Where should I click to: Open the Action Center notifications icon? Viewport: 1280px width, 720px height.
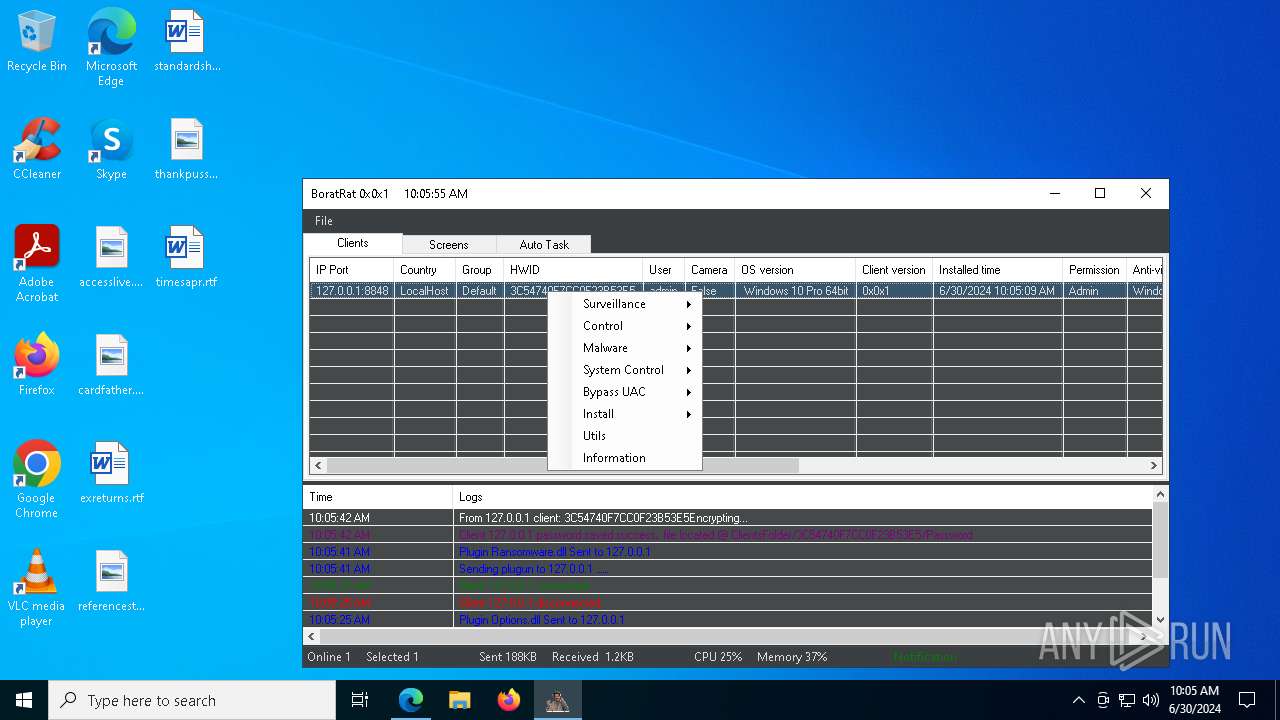[1247, 700]
